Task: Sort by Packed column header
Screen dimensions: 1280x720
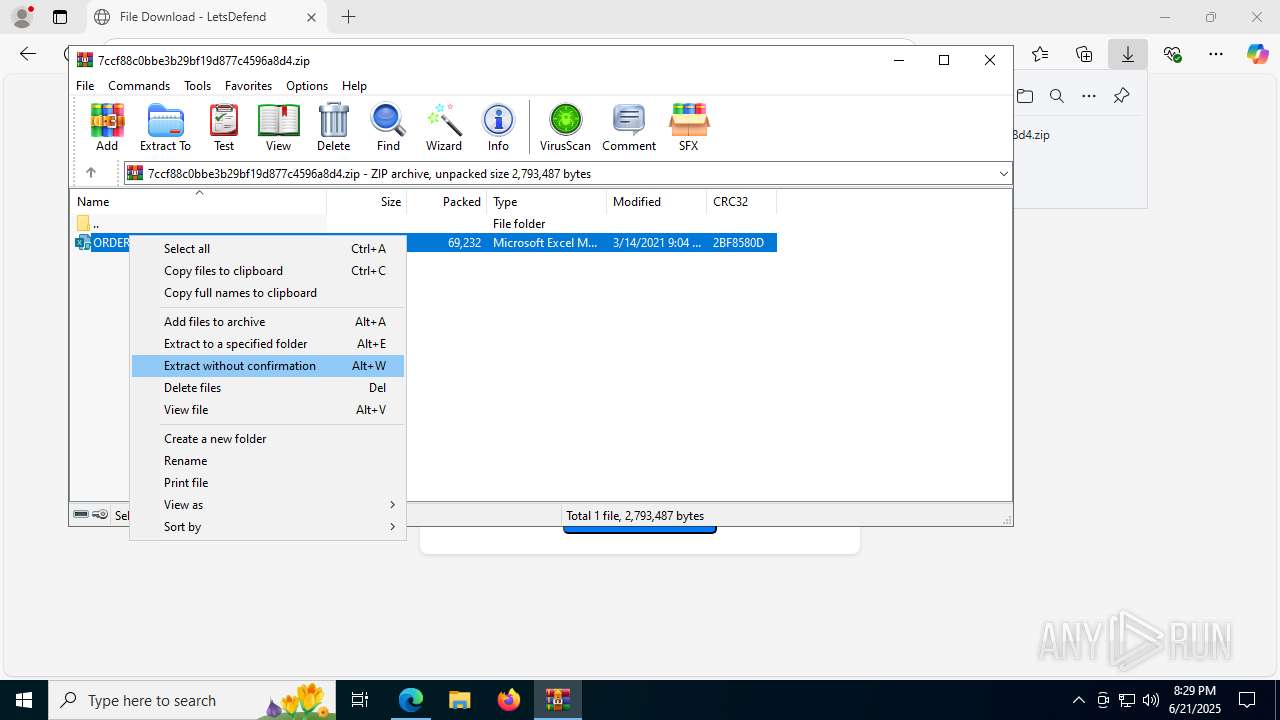Action: (447, 202)
